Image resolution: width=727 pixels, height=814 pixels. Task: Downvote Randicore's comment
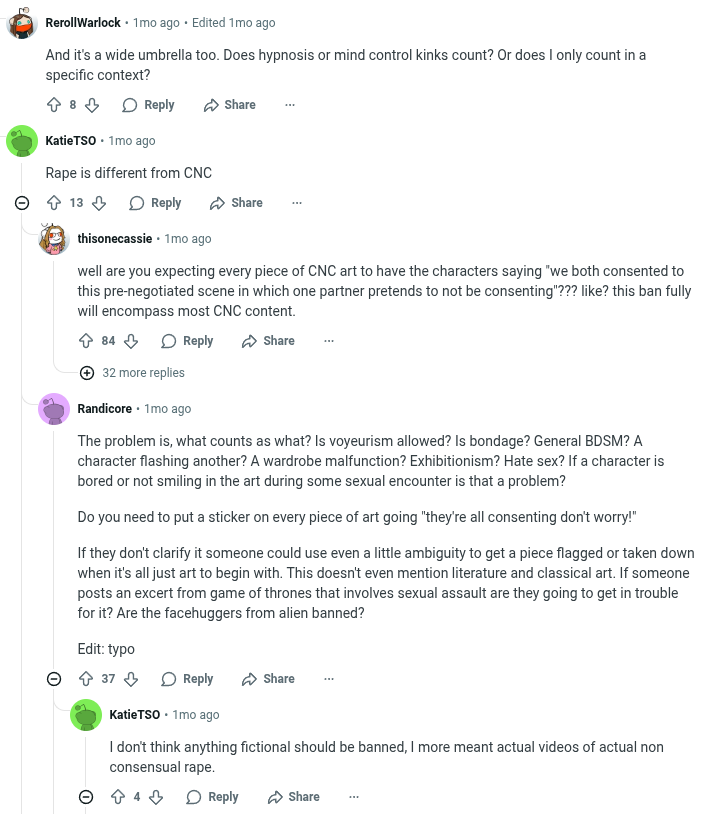tap(131, 679)
